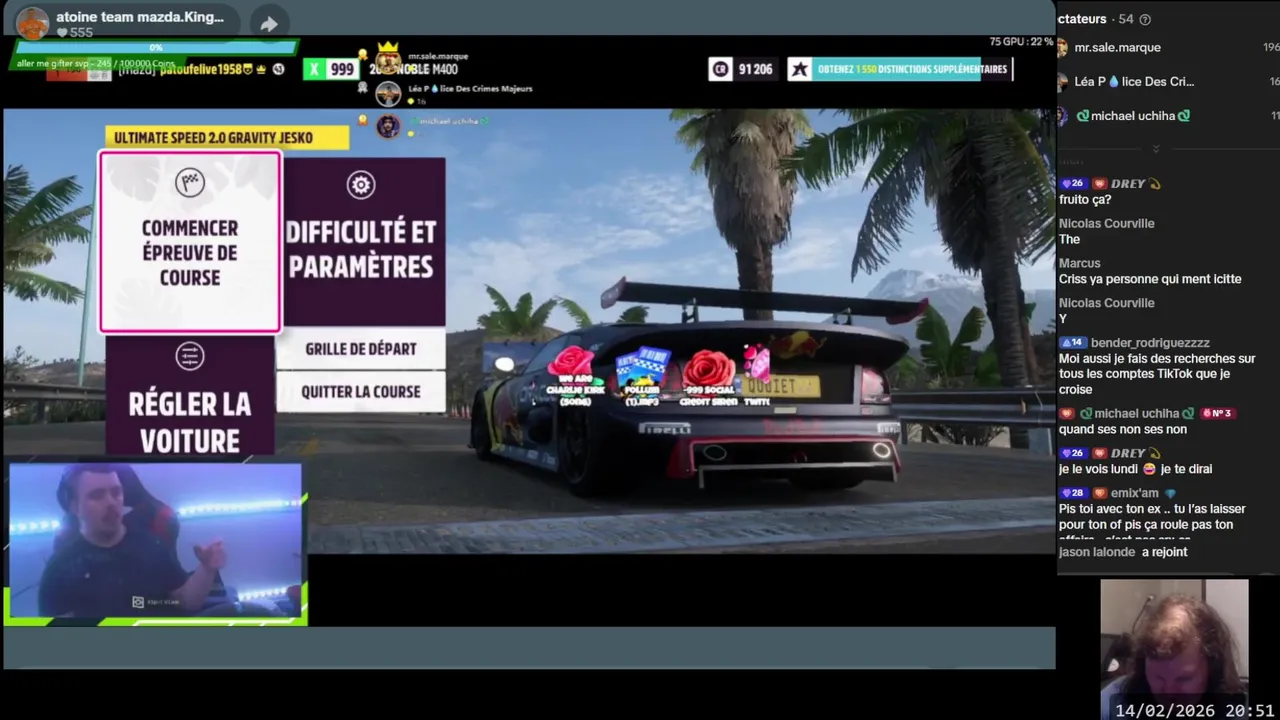The image size is (1280, 720).
Task: Click emix'am's username in chat
Action: point(1133,493)
